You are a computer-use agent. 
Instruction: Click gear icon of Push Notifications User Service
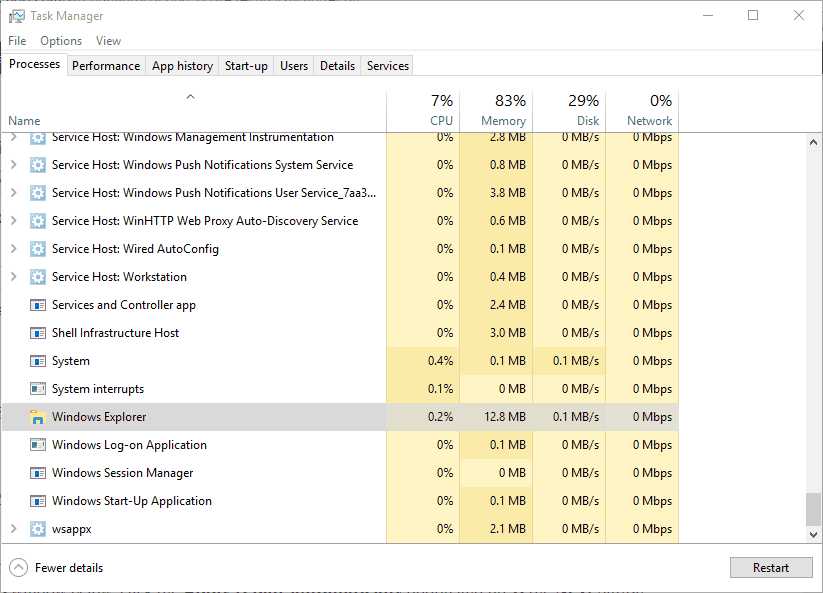(x=38, y=193)
